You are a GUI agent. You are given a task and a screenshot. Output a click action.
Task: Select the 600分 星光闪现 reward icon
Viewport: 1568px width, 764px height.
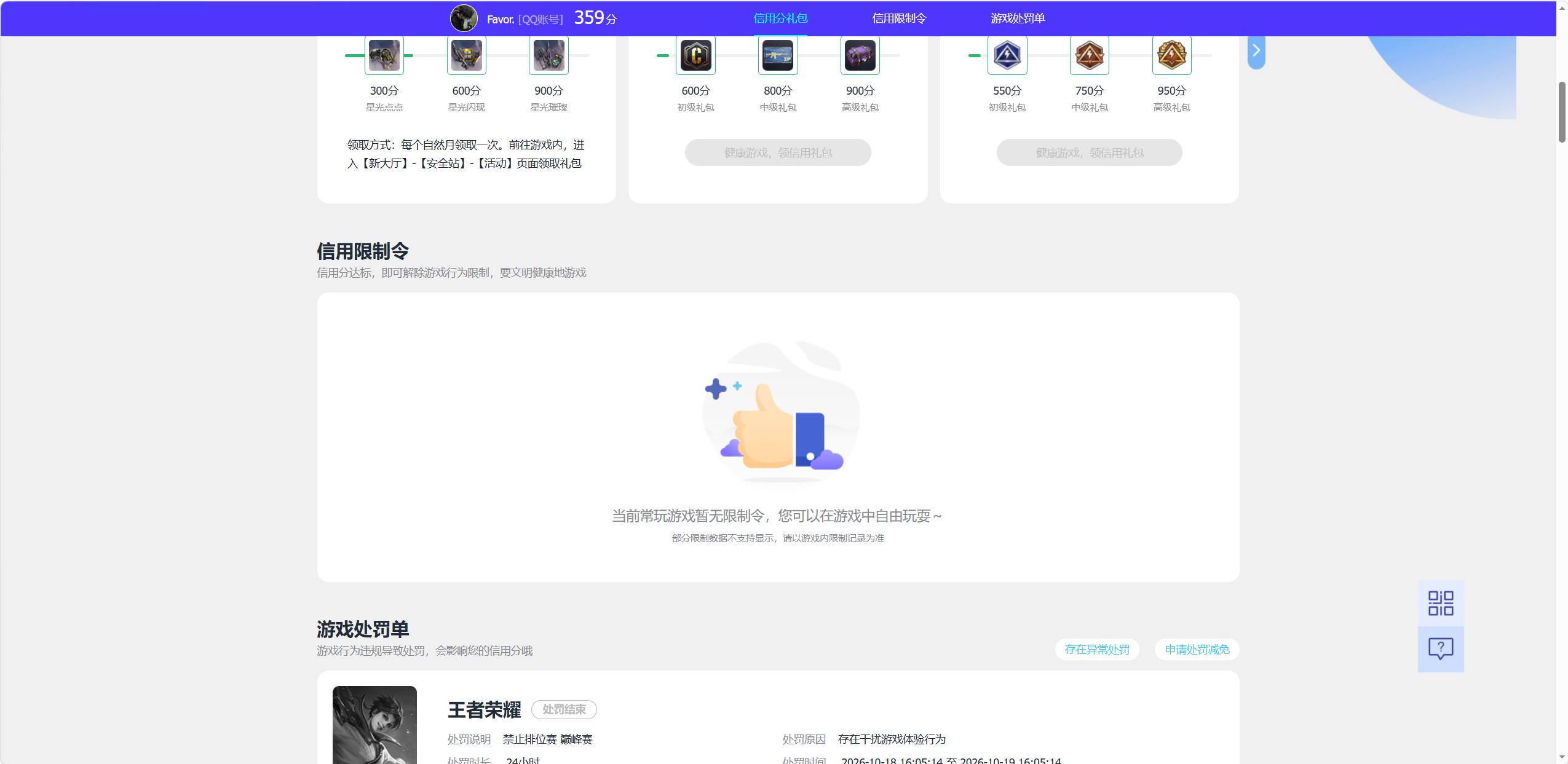(x=467, y=55)
